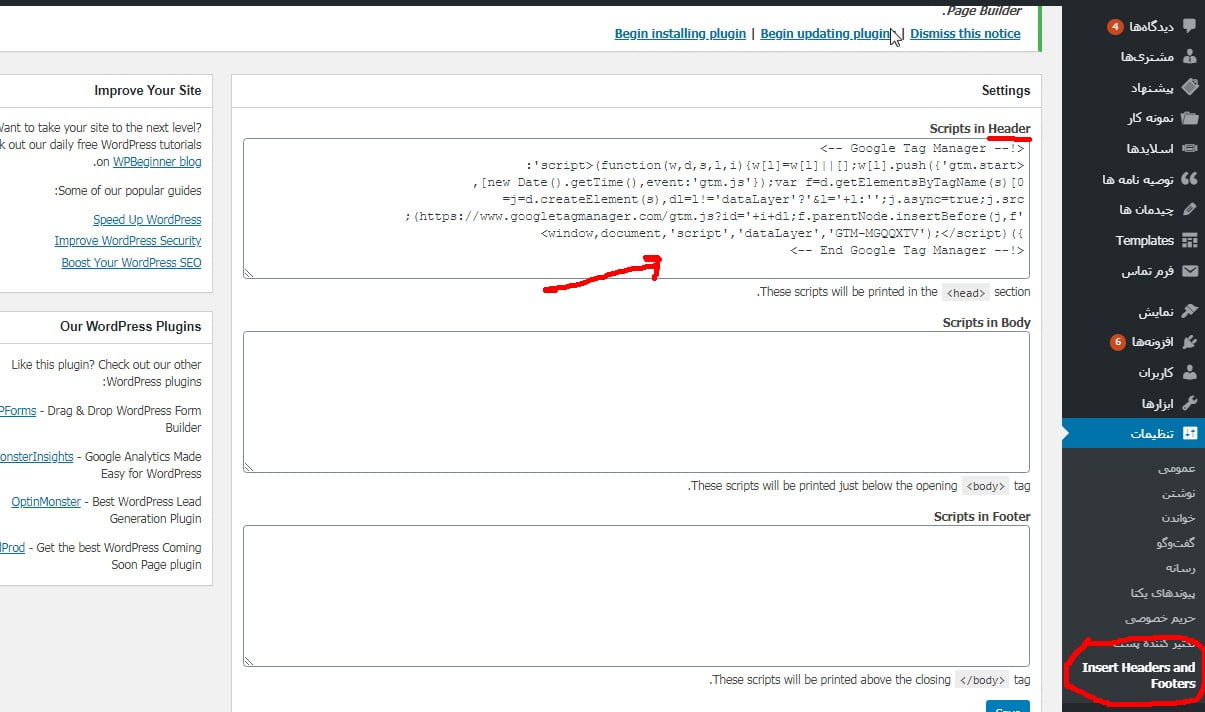Screen dimensions: 1205x712
Task: Click Begin installing plugin link
Action: tap(680, 33)
